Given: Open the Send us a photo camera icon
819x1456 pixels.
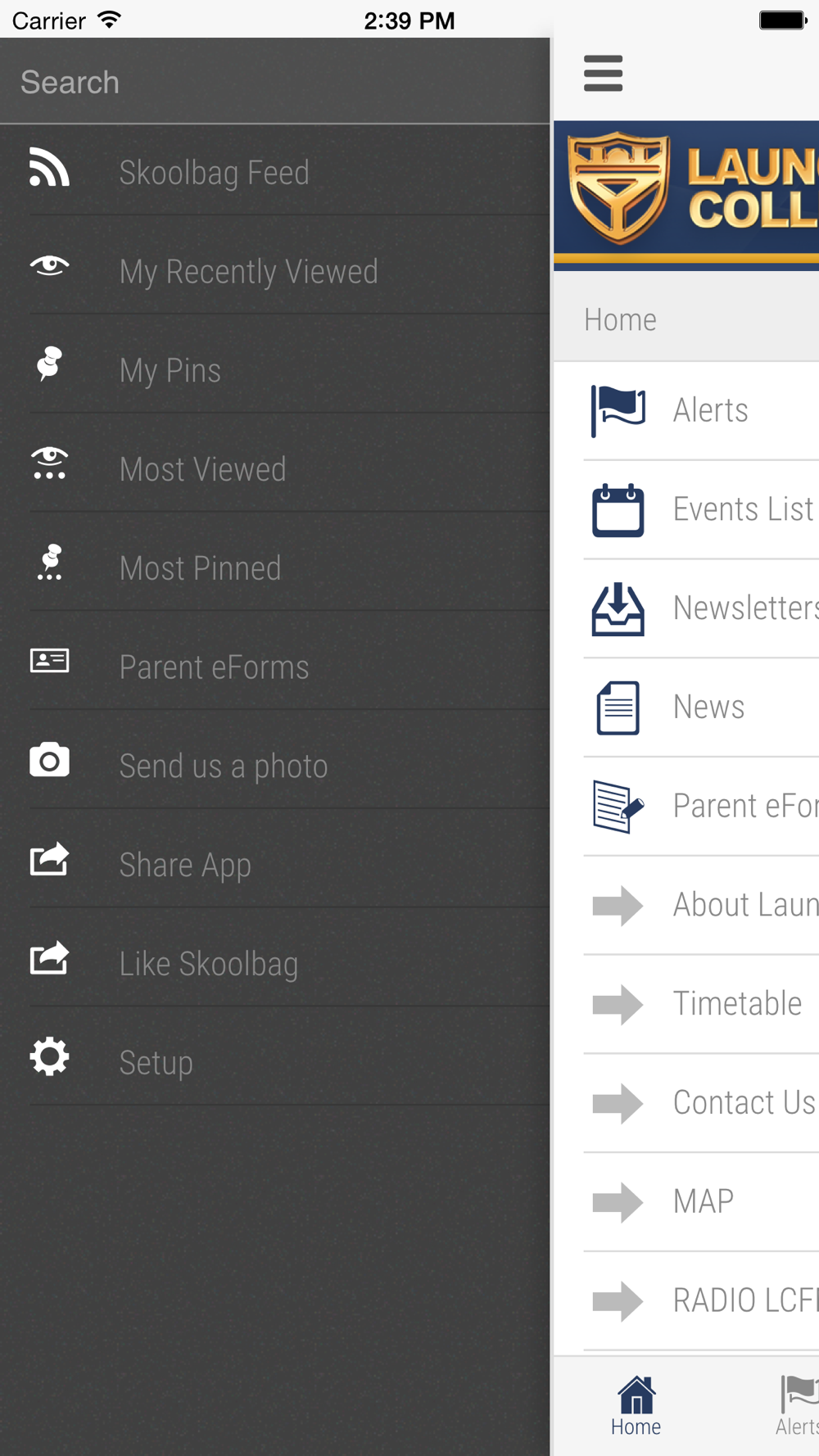Looking at the screenshot, I should (49, 760).
